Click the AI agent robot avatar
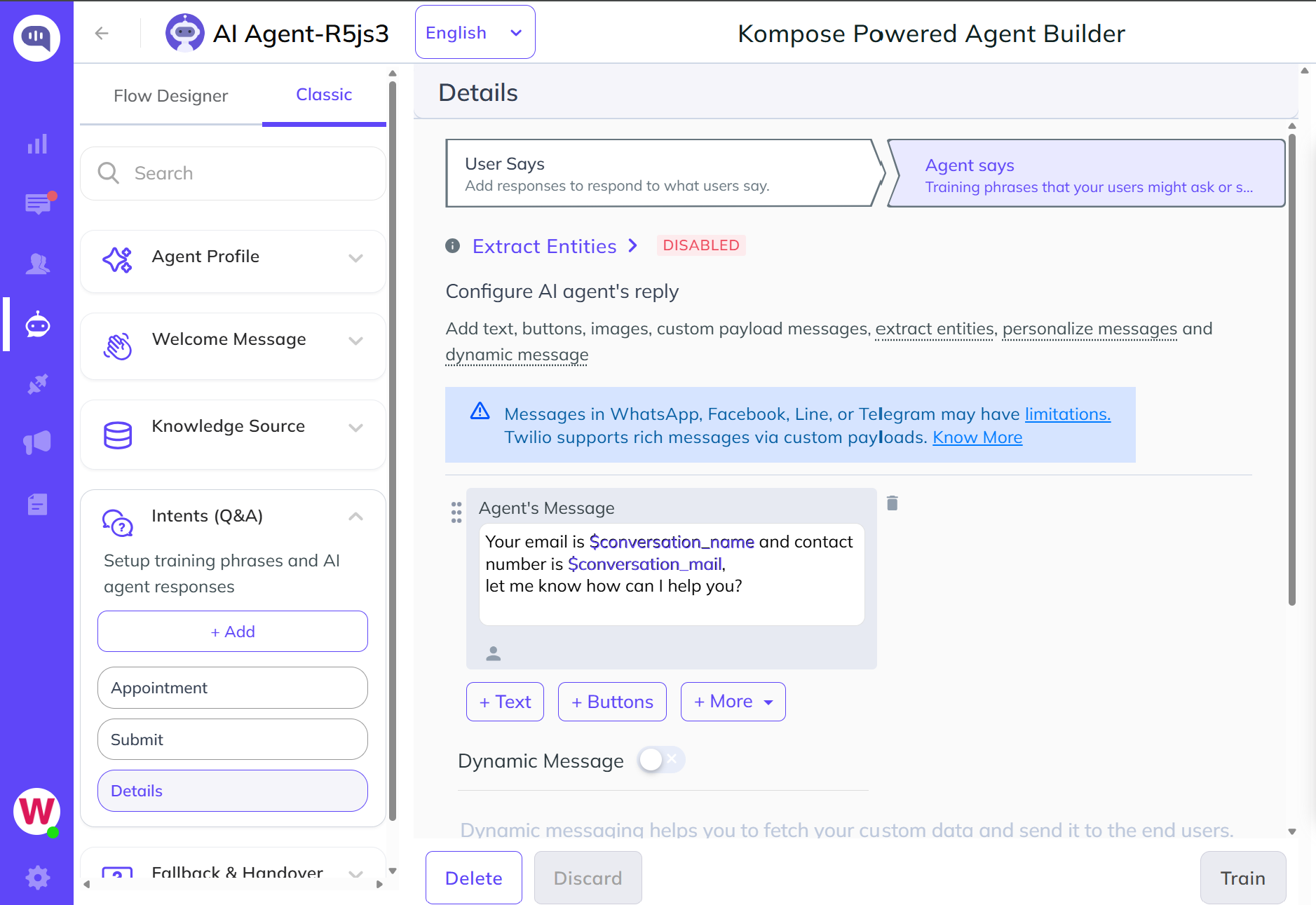The width and height of the screenshot is (1316, 905). 184,32
